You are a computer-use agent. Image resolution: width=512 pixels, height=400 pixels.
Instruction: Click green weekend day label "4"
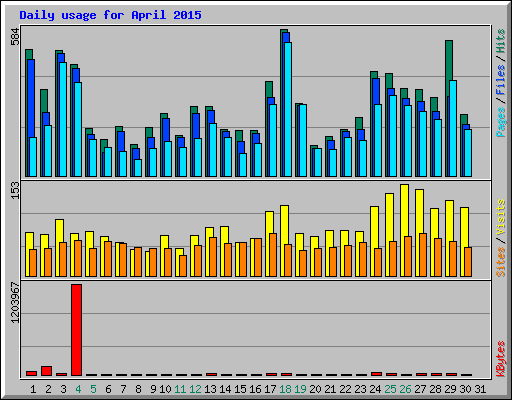click(x=78, y=389)
